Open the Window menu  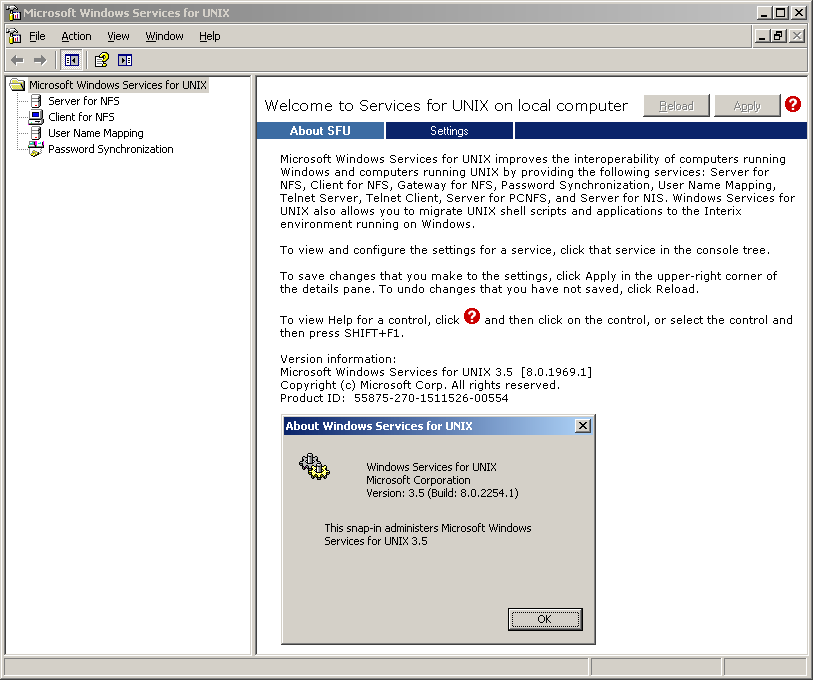[164, 36]
